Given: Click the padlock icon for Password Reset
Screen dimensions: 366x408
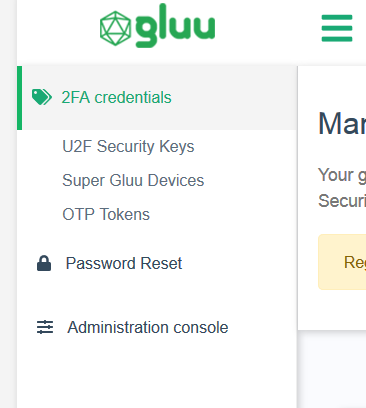Looking at the screenshot, I should click(x=44, y=263).
